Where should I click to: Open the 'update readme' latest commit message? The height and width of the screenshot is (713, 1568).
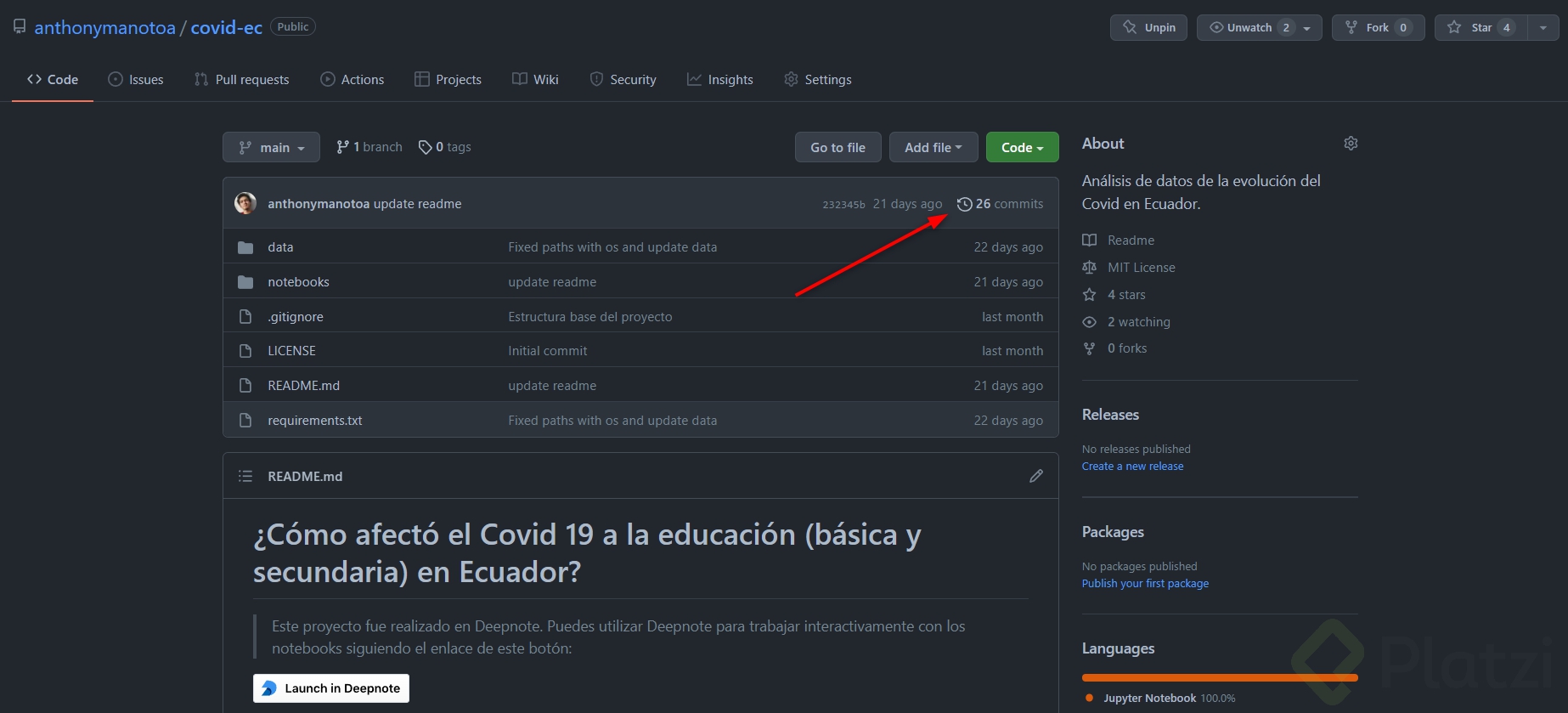point(417,204)
